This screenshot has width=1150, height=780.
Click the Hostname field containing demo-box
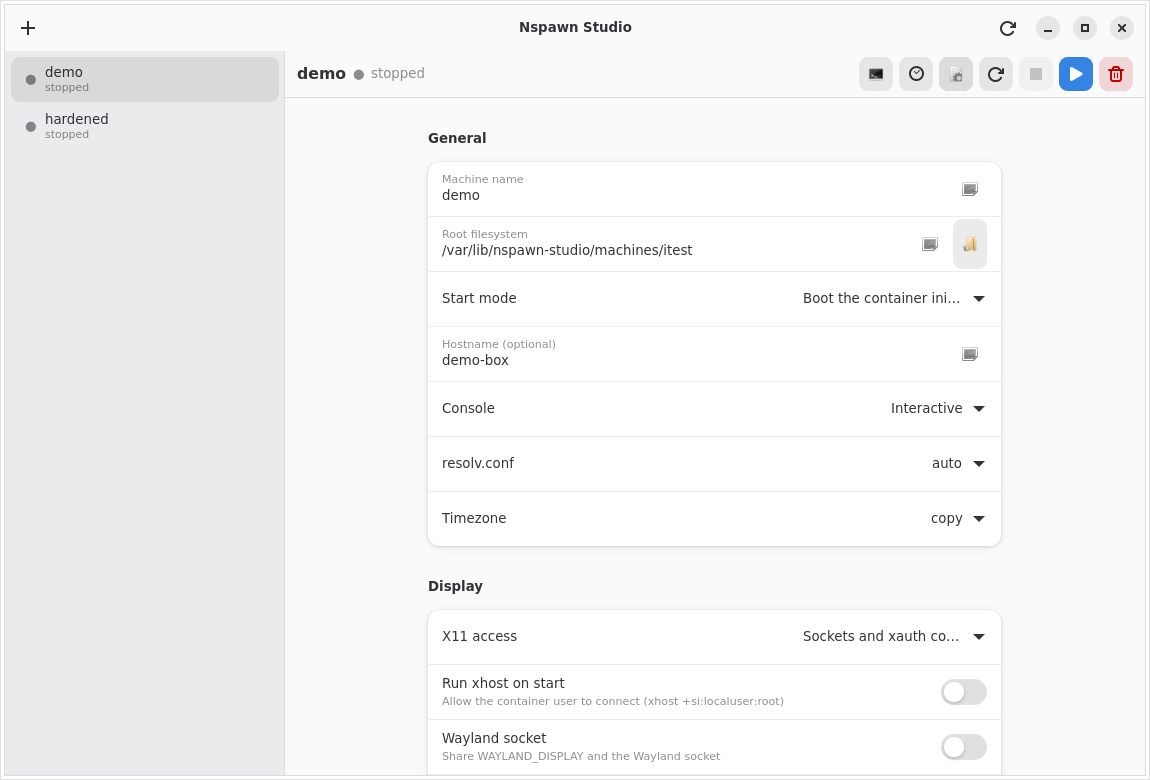pyautogui.click(x=714, y=354)
